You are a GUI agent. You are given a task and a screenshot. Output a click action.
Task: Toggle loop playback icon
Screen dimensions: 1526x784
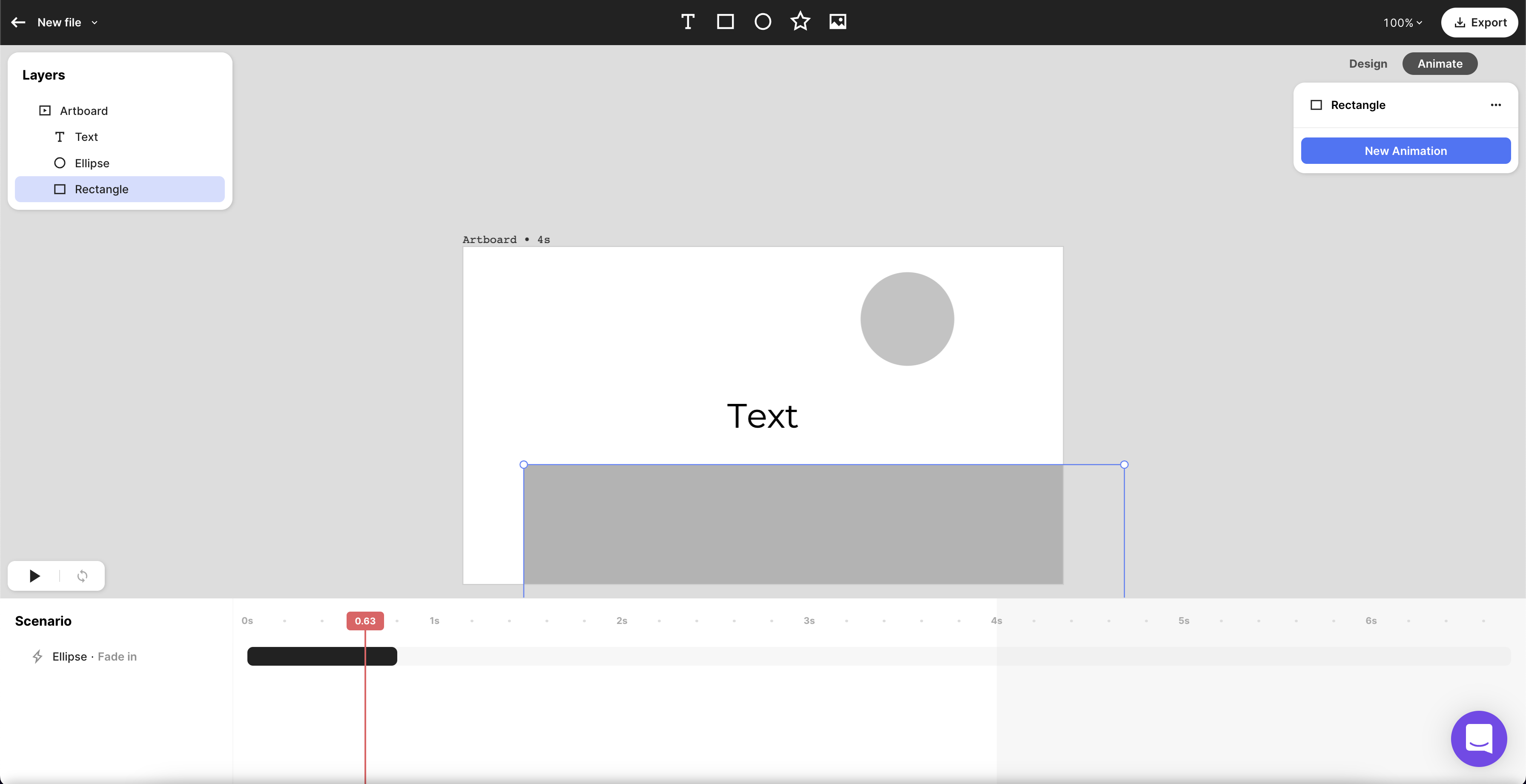82,575
